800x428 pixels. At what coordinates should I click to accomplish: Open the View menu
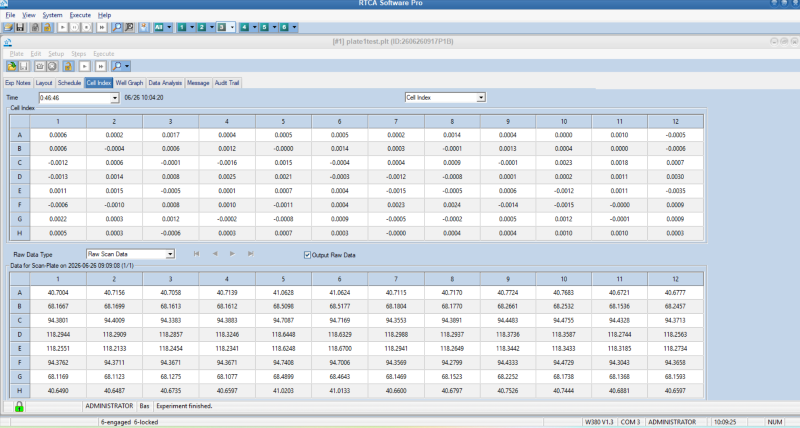[29, 15]
